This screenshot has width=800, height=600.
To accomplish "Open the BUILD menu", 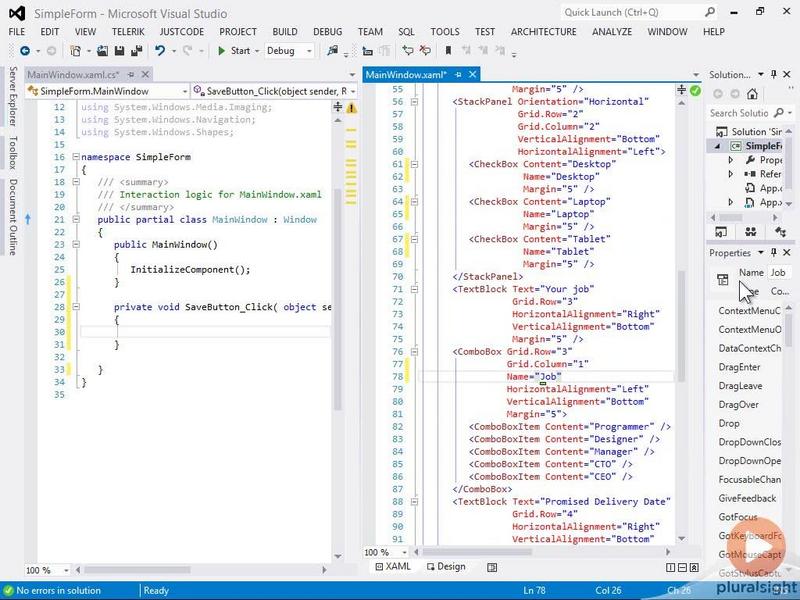I will [285, 32].
